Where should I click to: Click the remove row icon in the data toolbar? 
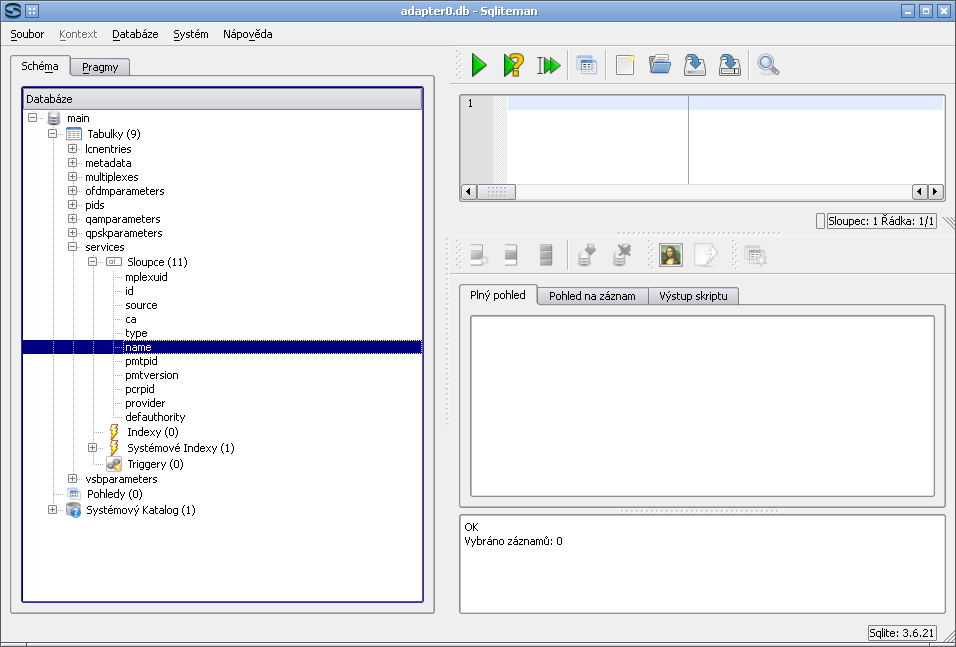coord(511,255)
